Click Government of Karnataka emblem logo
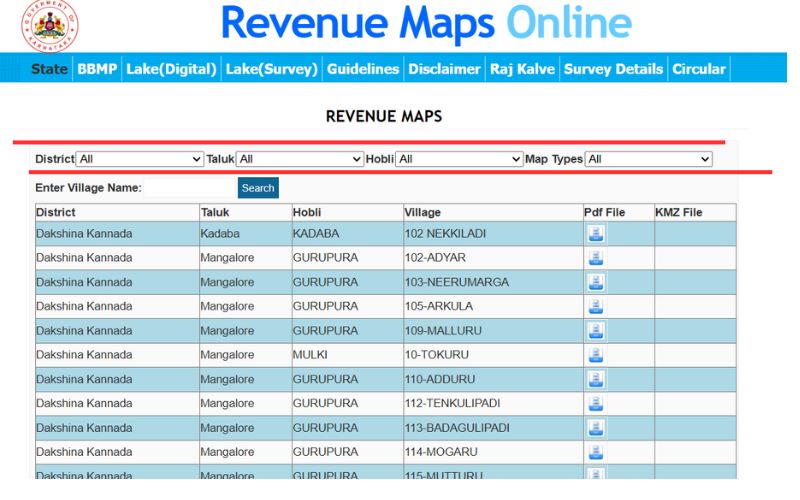 click(49, 26)
